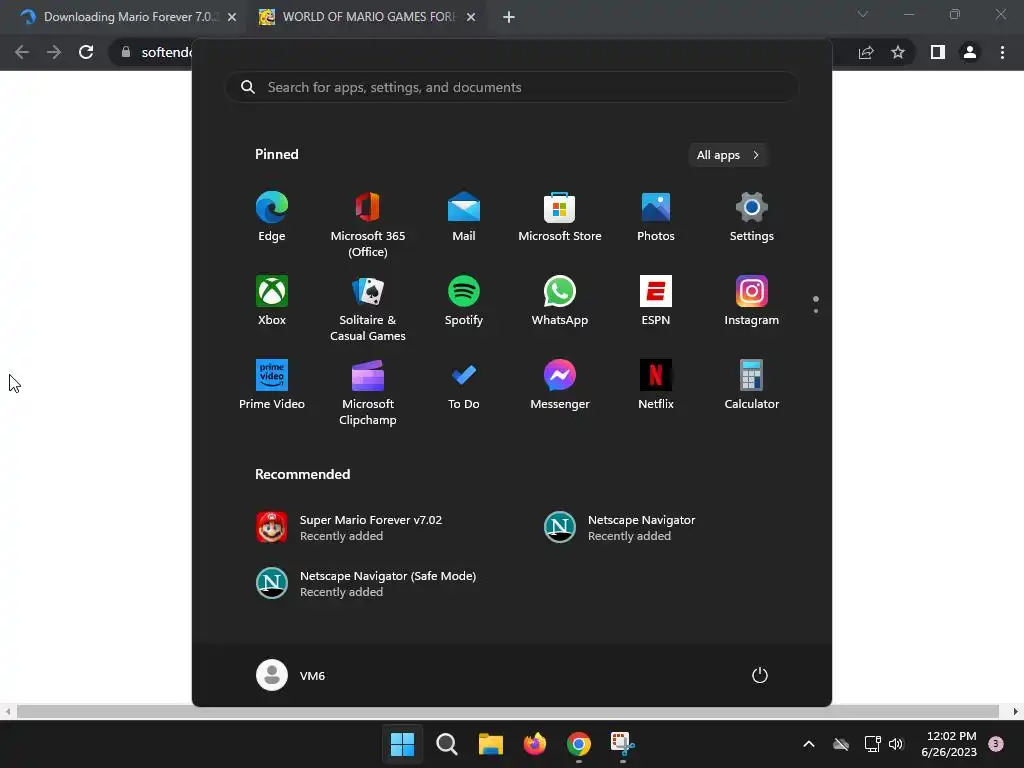Go back in Chrome

22,52
